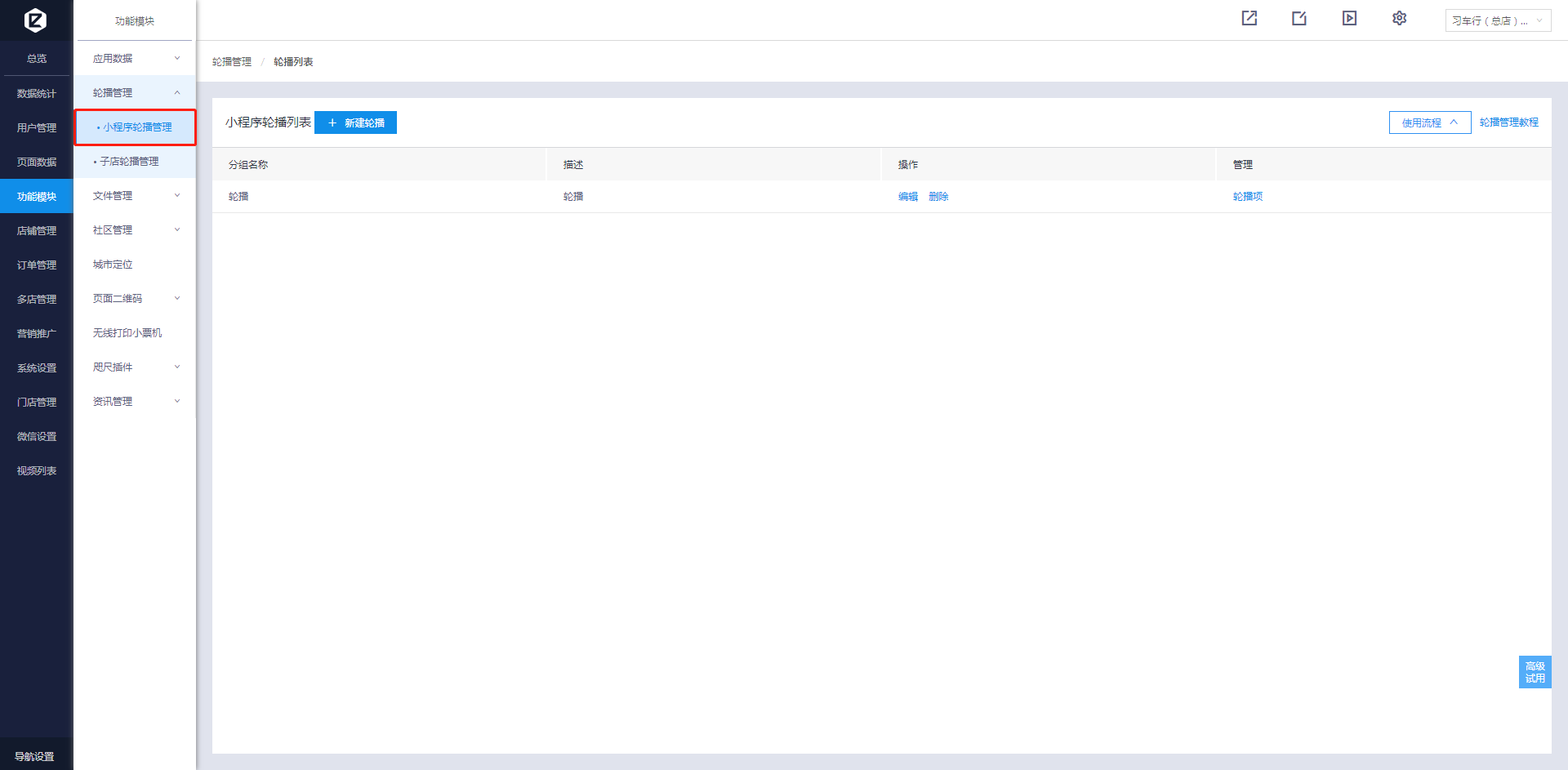Click the 新建轮播 button
This screenshot has width=1568, height=770.
pyautogui.click(x=355, y=122)
